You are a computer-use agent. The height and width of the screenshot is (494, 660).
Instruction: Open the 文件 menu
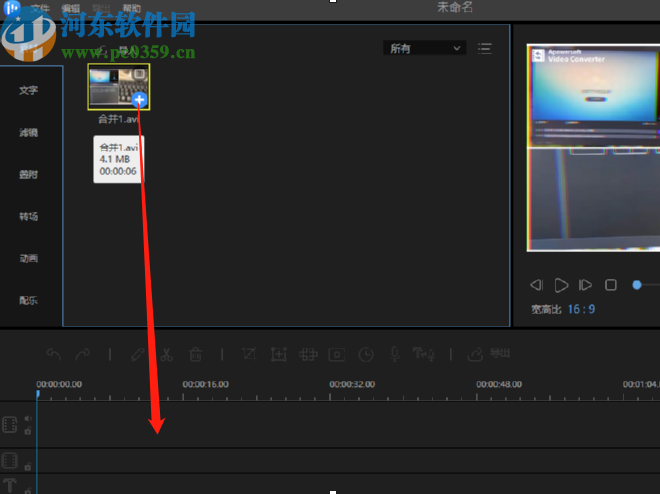click(x=40, y=8)
